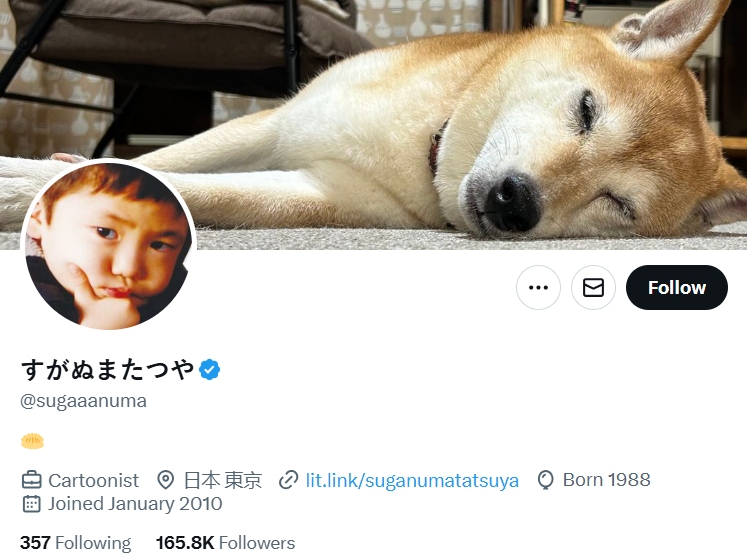Click the display name すがぬまたつや
This screenshot has width=747, height=560.
pyautogui.click(x=108, y=369)
